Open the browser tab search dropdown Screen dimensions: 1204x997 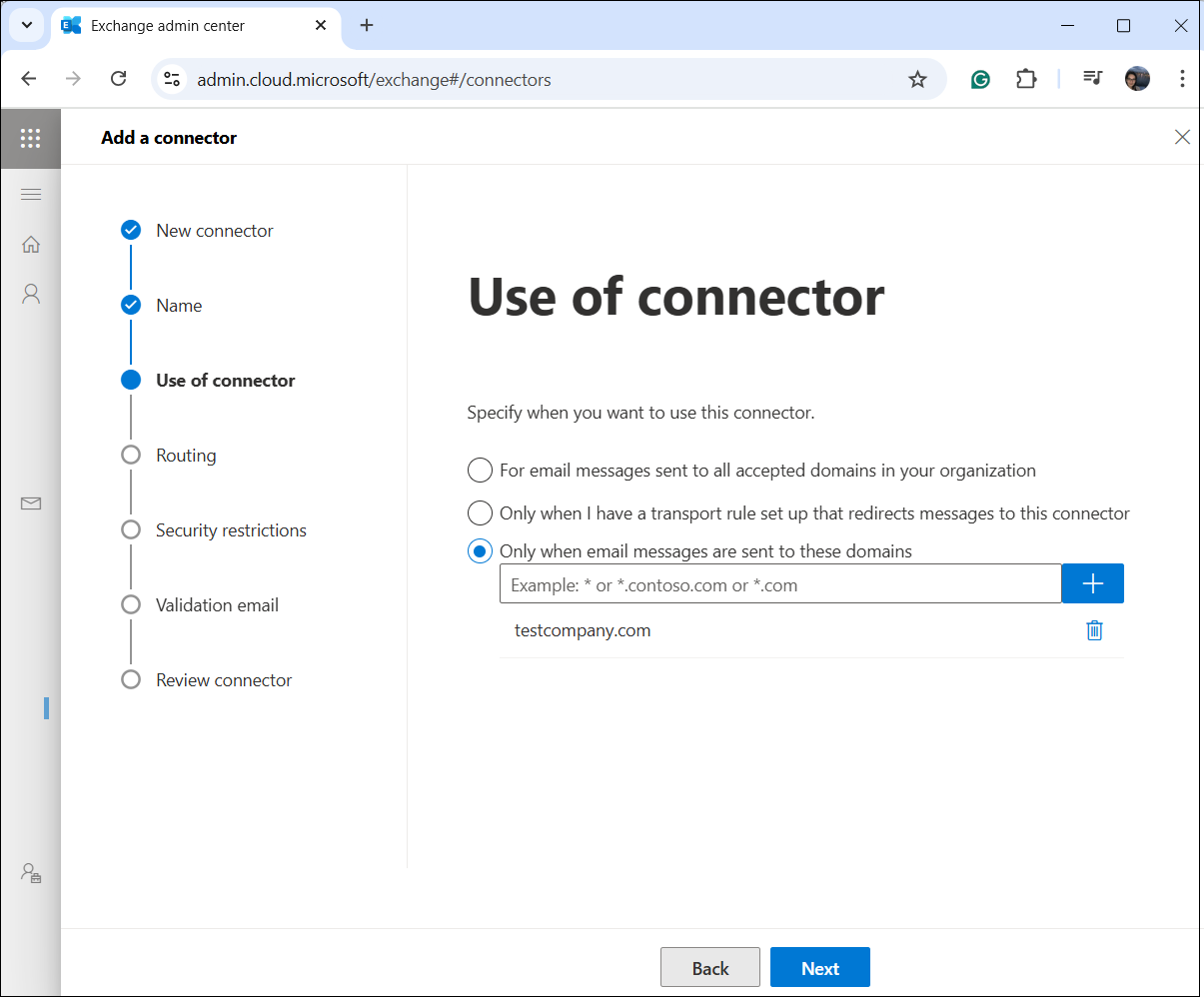click(27, 25)
